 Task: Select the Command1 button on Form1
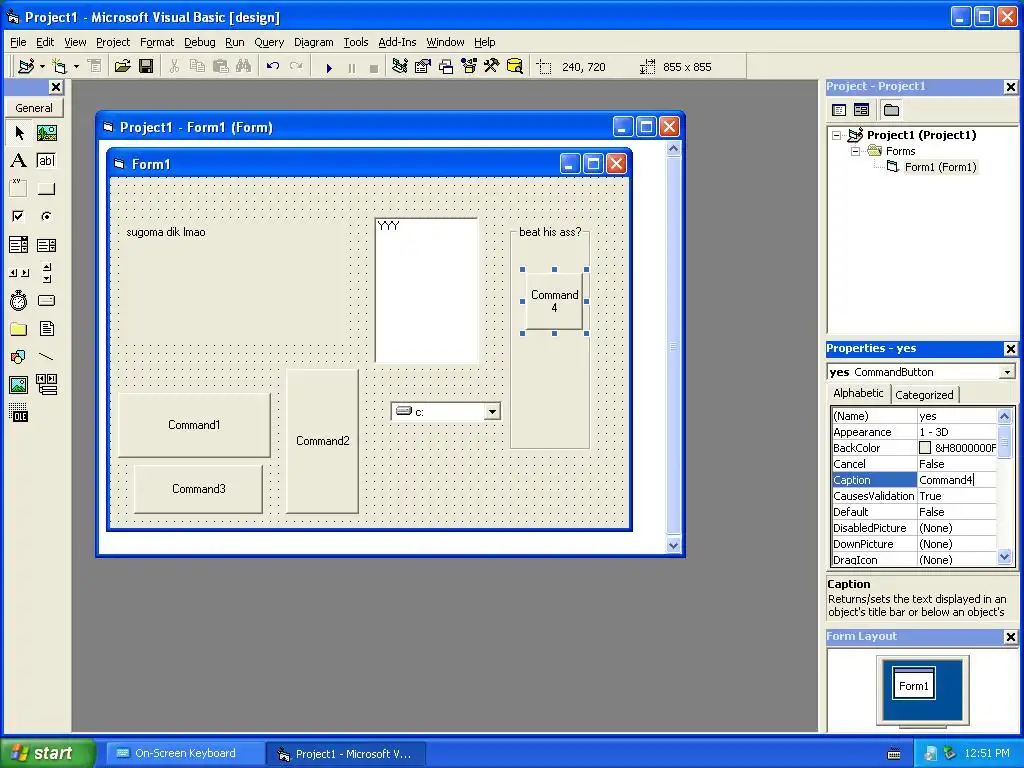pos(194,425)
